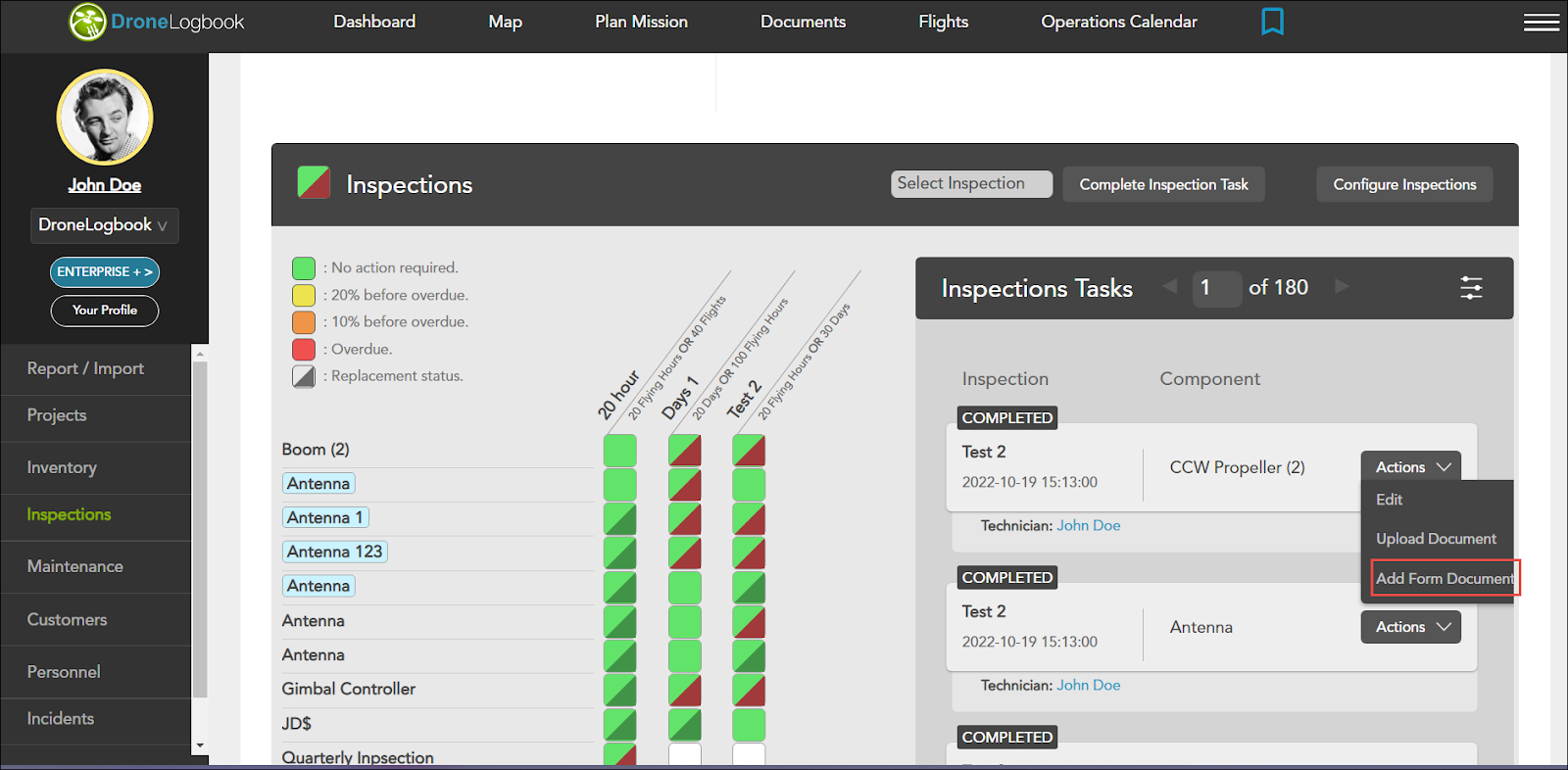Open the Operations Calendar nav item
1568x770 pixels.
(1119, 22)
